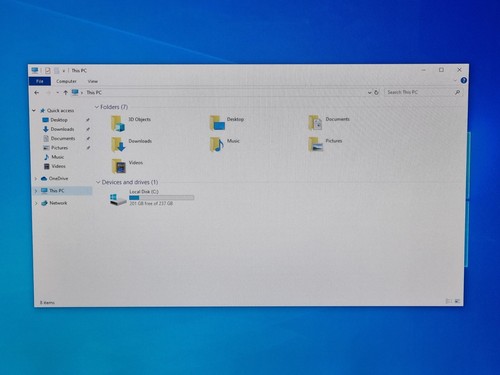Click the Forward navigation arrow

(x=48, y=93)
